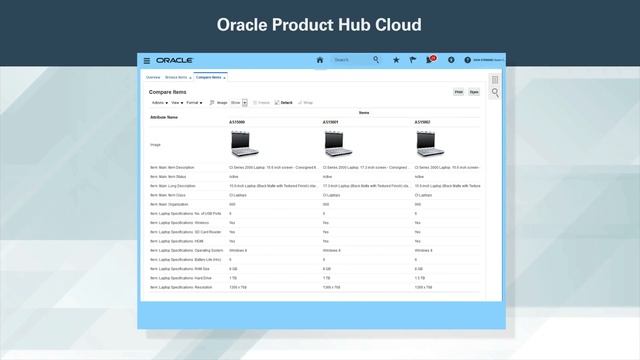Open the user account menu in the header
Viewport: 640px width, 360px height.
click(488, 60)
